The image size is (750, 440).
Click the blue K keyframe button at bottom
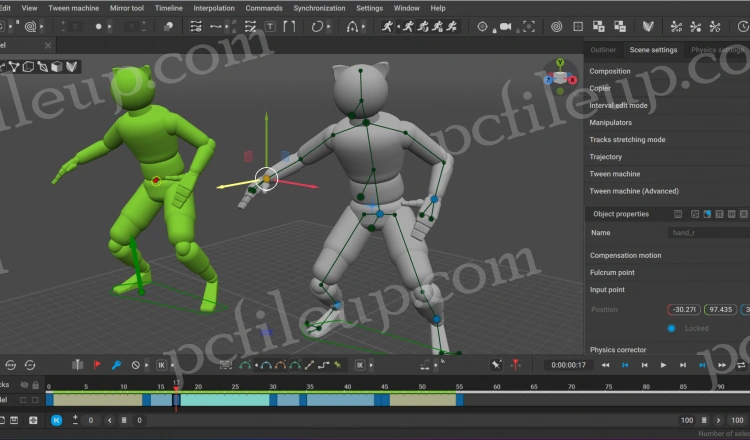56,420
